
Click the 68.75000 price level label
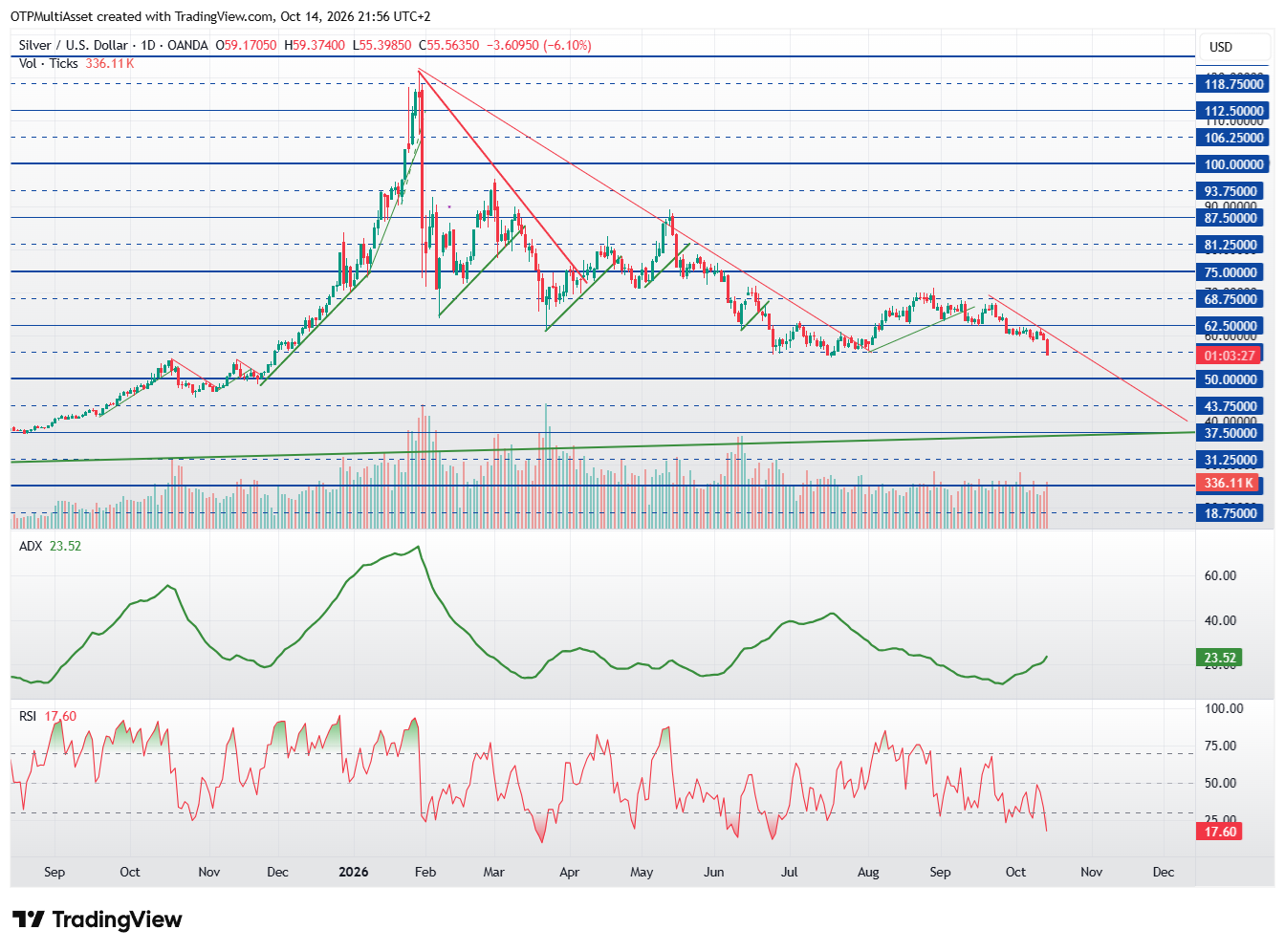point(1230,299)
